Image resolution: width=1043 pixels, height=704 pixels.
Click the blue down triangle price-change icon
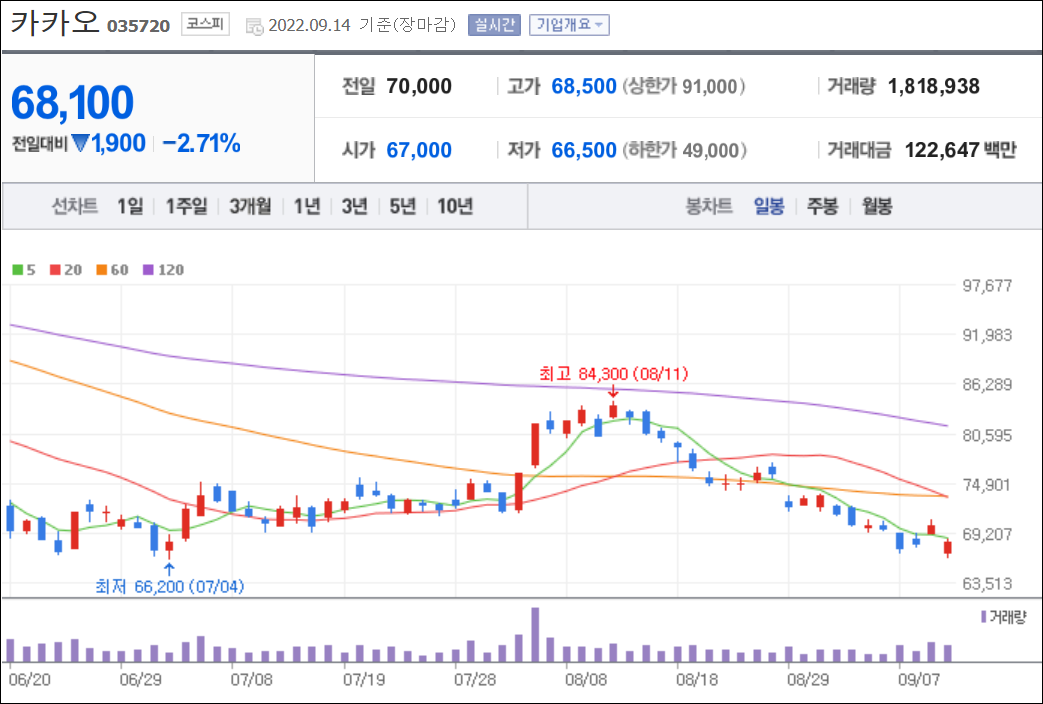click(x=81, y=143)
